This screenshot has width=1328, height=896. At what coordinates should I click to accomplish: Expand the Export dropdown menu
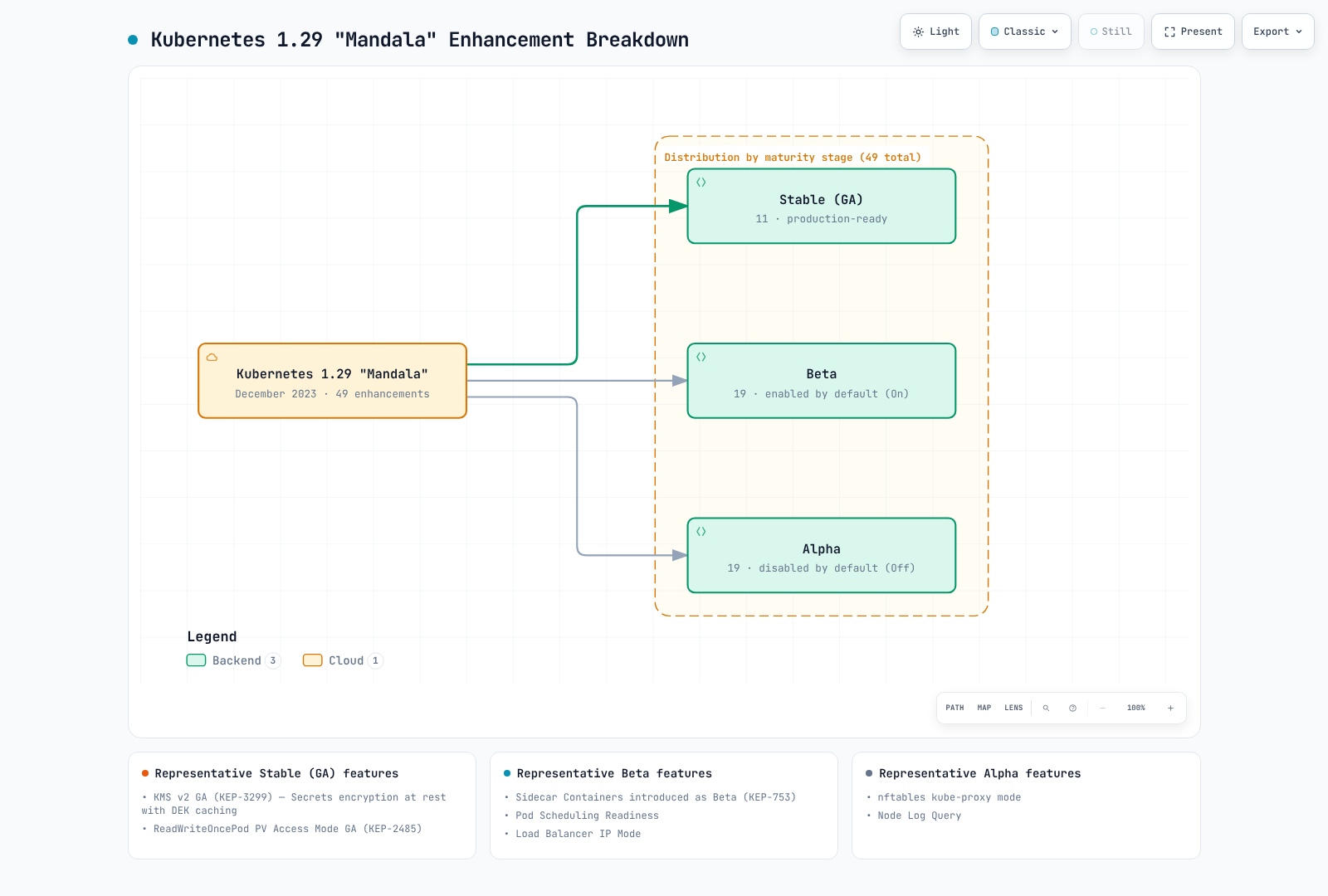[x=1277, y=32]
